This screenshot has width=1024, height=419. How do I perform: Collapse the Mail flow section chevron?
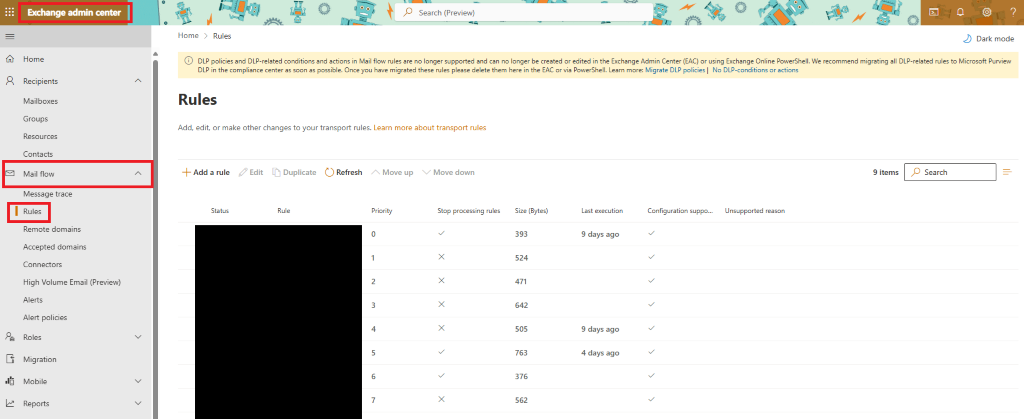138,174
